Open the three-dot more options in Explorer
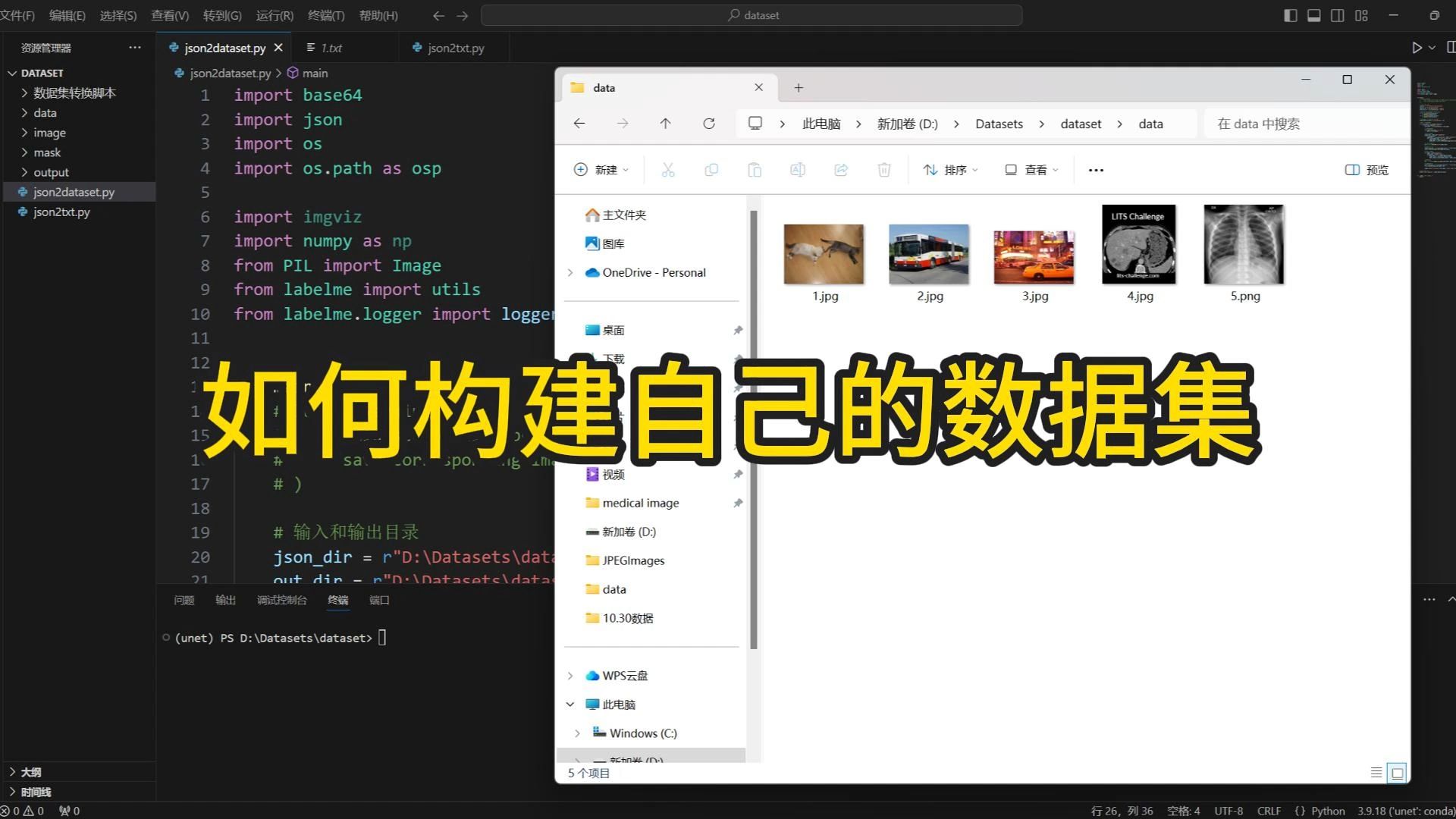The image size is (1456, 819). (x=1095, y=170)
